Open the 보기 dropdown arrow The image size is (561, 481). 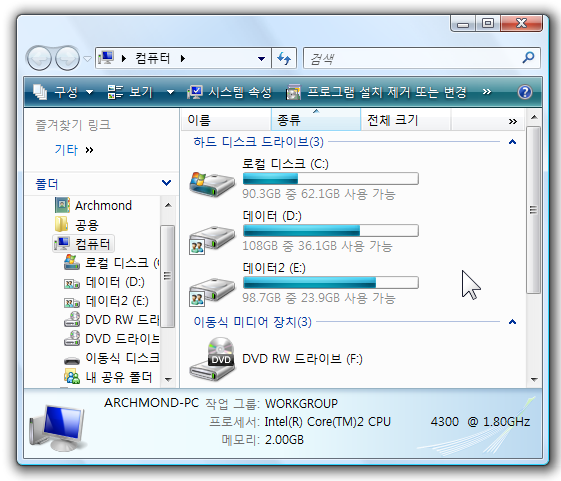170,92
